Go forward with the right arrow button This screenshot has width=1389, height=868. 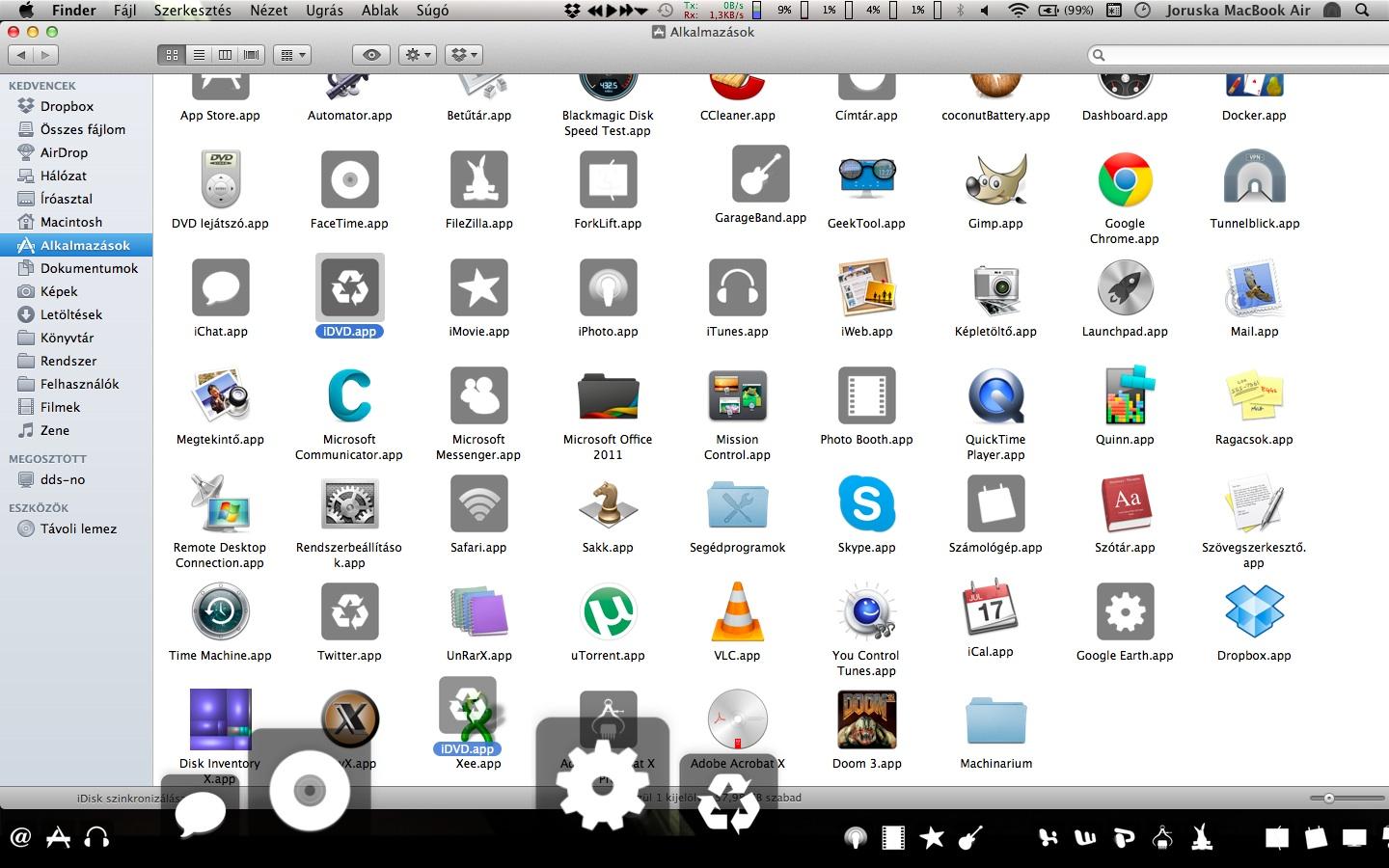click(x=45, y=55)
